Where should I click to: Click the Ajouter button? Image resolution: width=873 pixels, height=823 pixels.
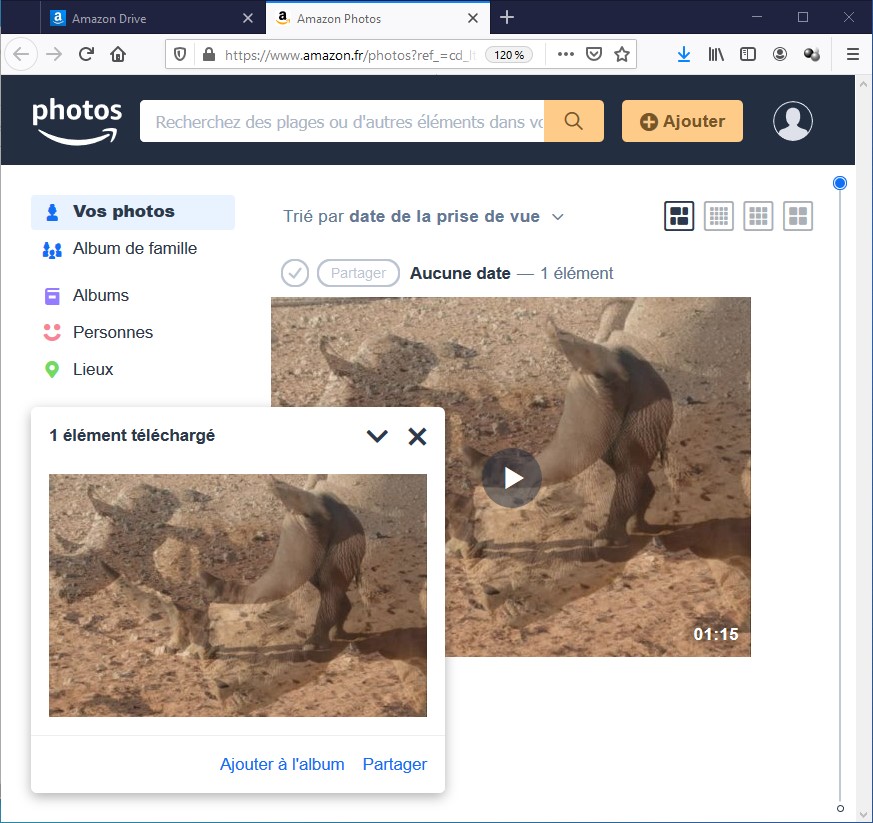682,121
